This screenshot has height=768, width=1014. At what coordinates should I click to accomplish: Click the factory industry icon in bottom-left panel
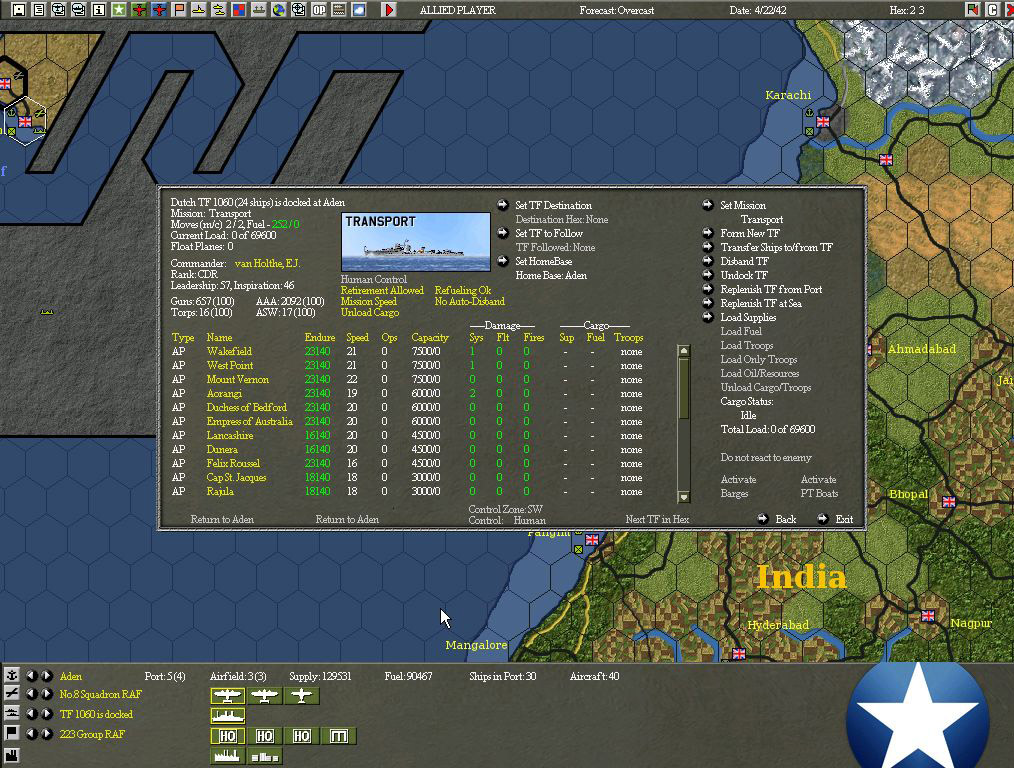(x=12, y=754)
